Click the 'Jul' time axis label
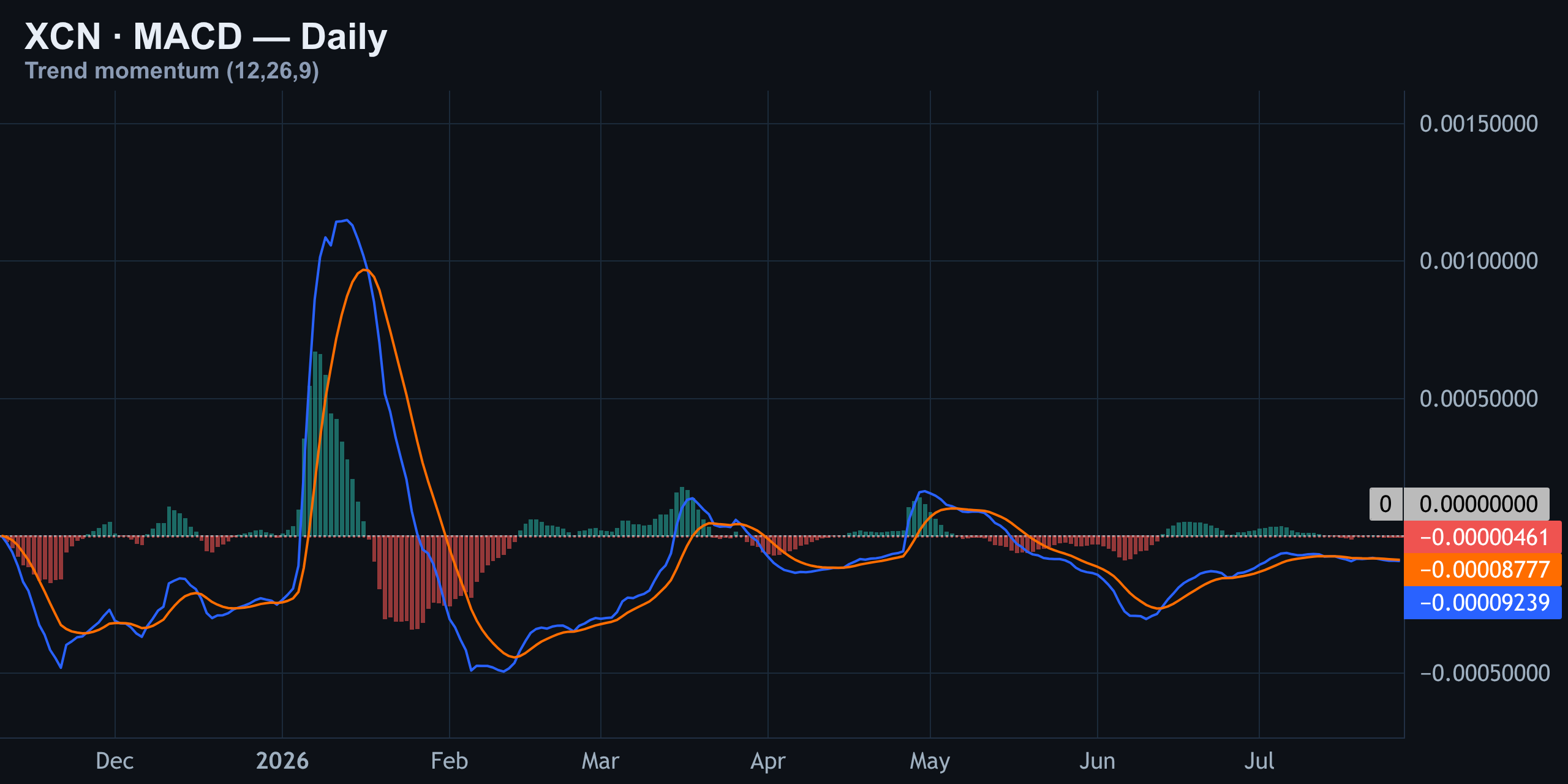1568x784 pixels. click(x=1259, y=761)
